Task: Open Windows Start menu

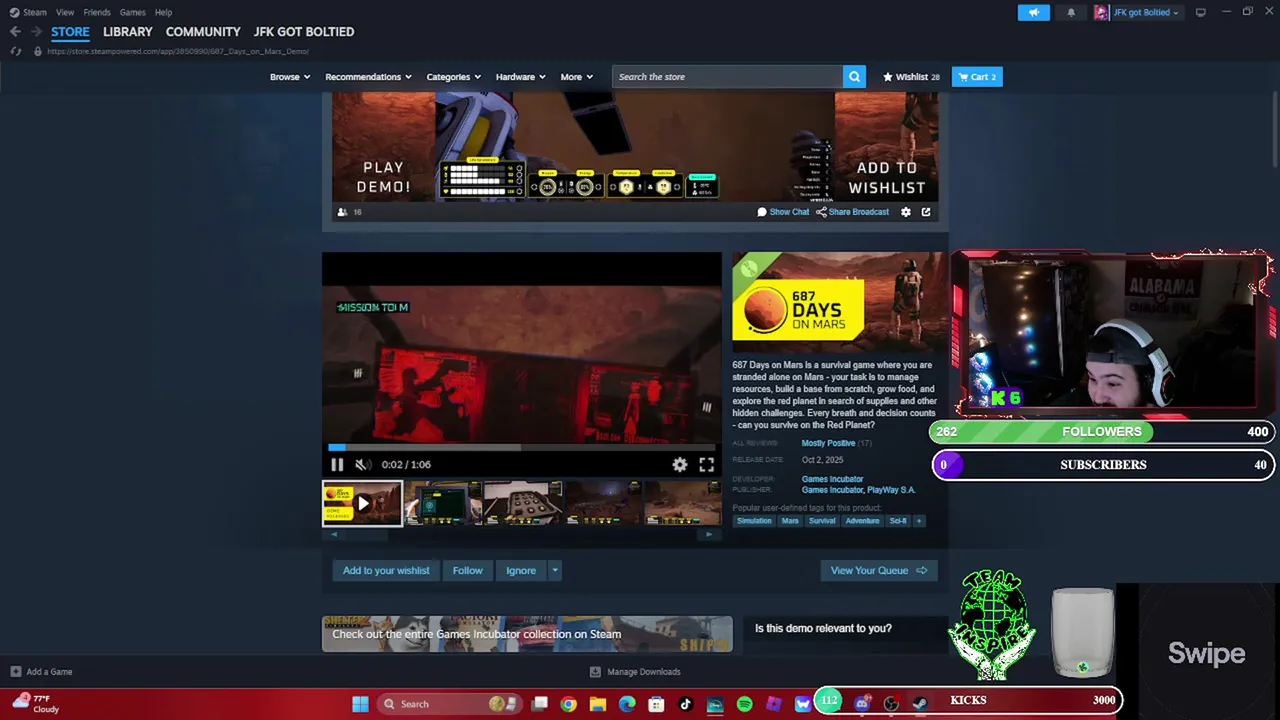Action: pyautogui.click(x=360, y=704)
